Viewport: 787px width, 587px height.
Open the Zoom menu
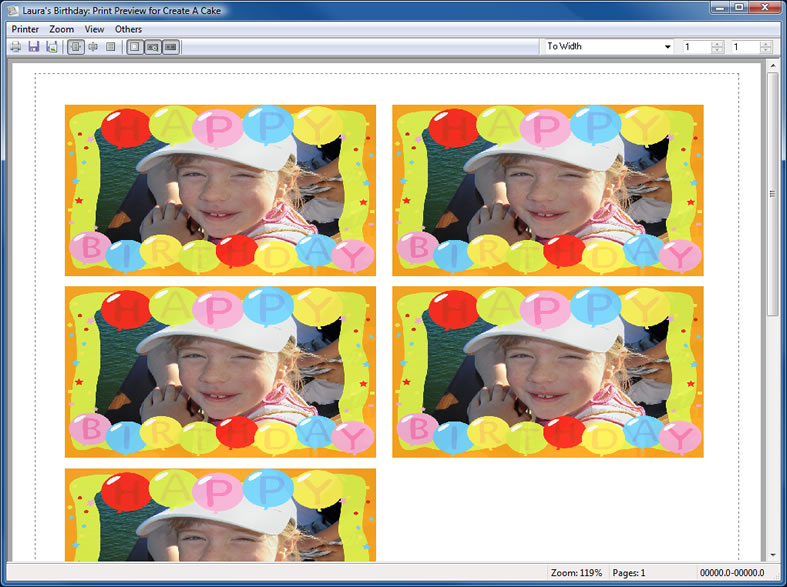click(61, 29)
